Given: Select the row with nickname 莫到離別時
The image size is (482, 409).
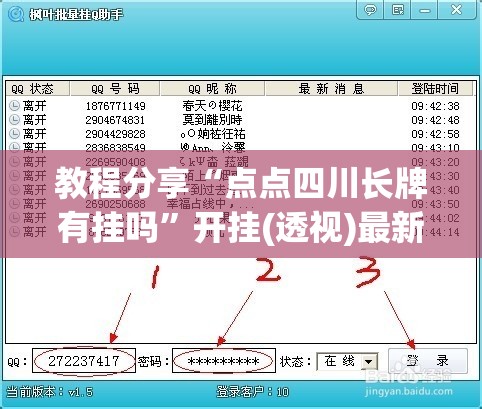Looking at the screenshot, I should tap(241, 120).
